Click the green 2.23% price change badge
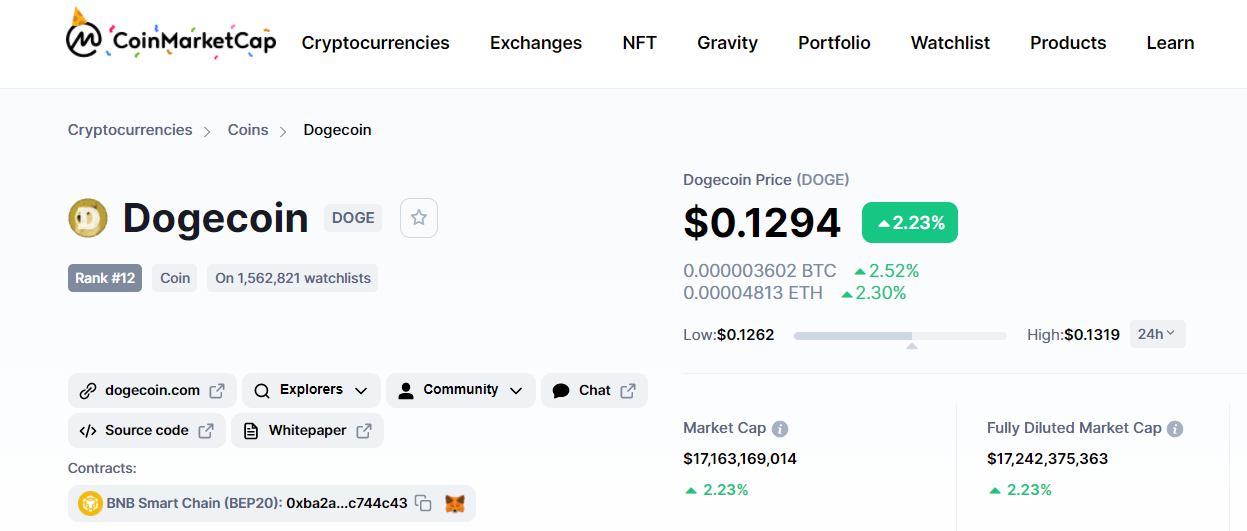1247x531 pixels. (910, 223)
